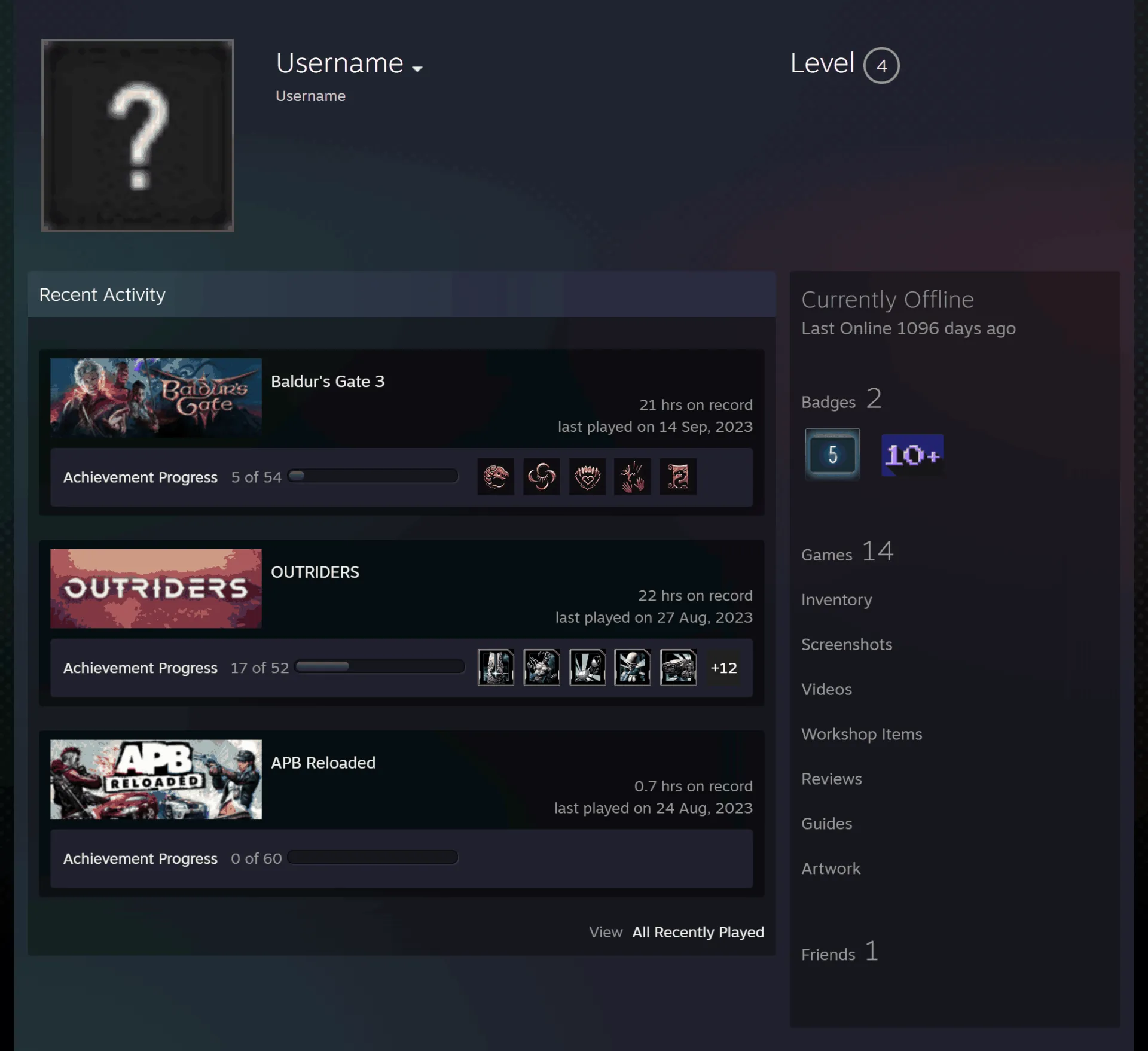Open the APB Reloaded title link
The height and width of the screenshot is (1051, 1148).
click(x=323, y=763)
